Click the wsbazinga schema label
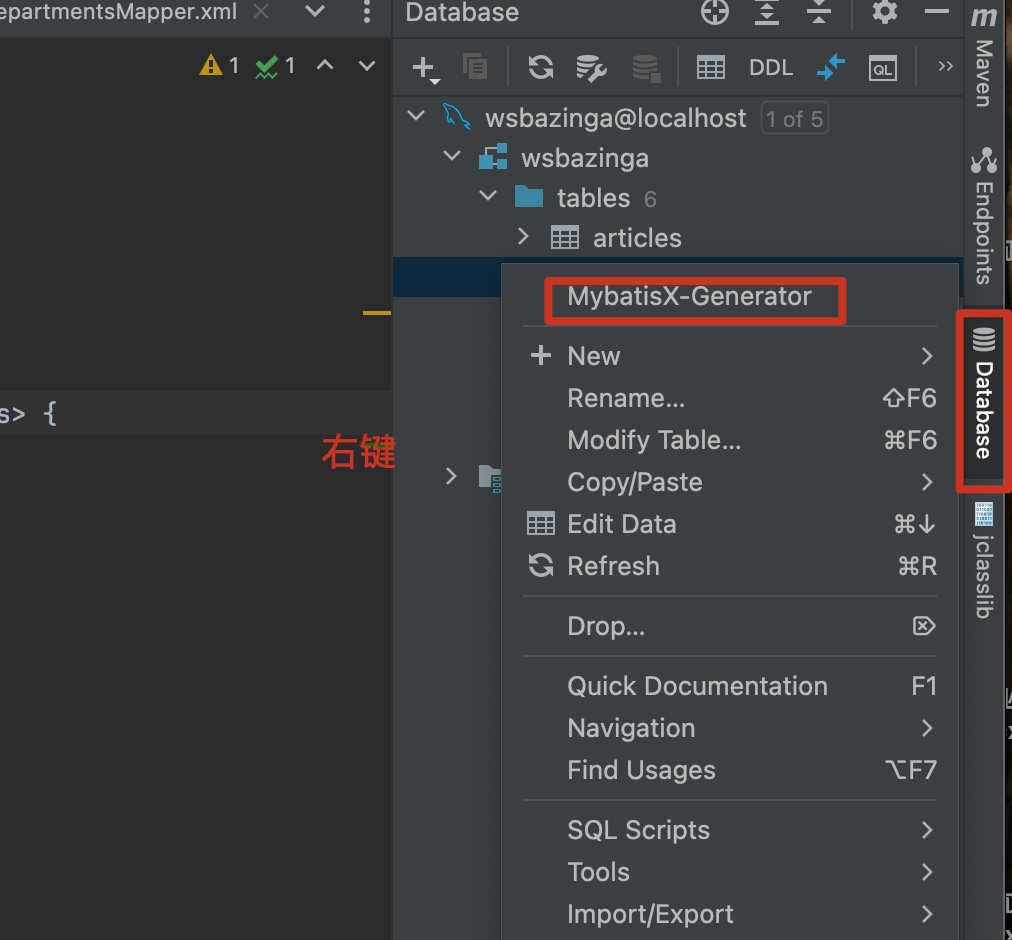 (x=585, y=159)
